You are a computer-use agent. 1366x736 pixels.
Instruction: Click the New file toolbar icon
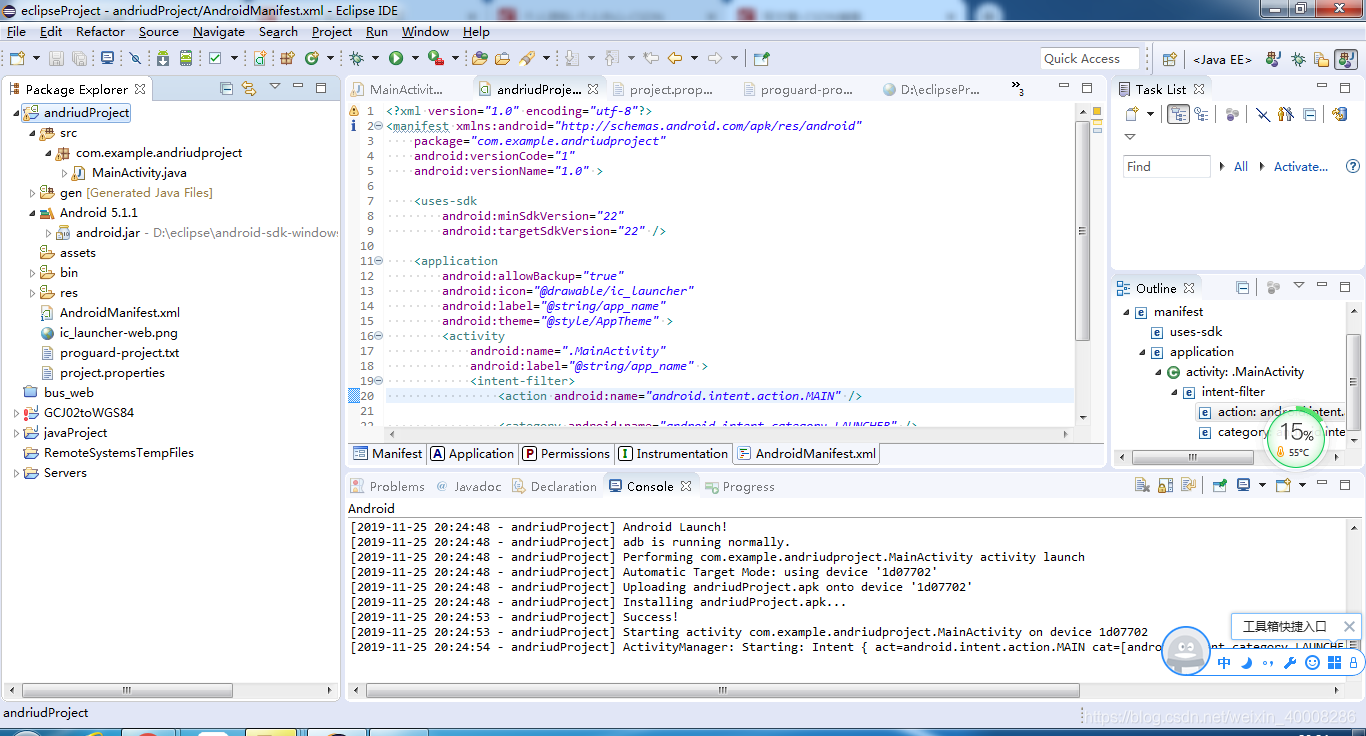click(x=17, y=59)
